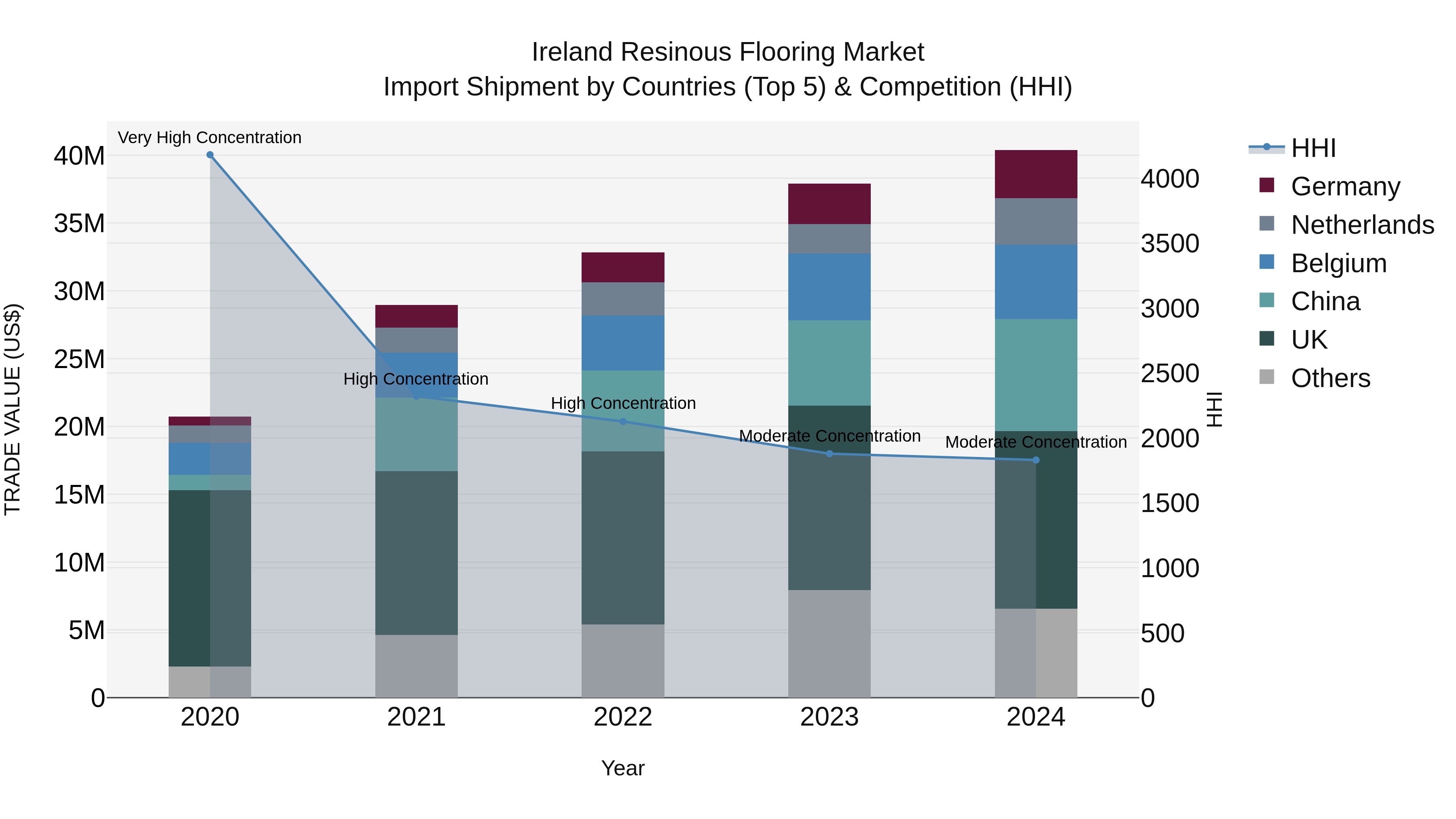Select the 2022 HHI data point
The width and height of the screenshot is (1456, 819).
click(623, 421)
